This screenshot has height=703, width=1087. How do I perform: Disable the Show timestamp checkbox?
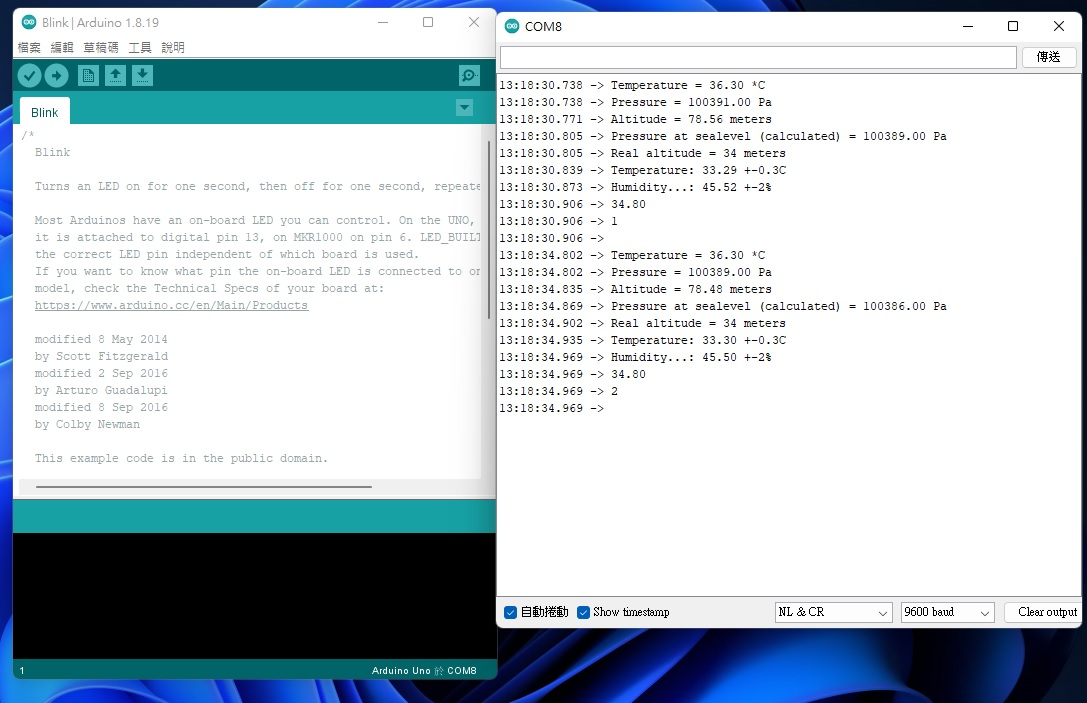(x=584, y=612)
